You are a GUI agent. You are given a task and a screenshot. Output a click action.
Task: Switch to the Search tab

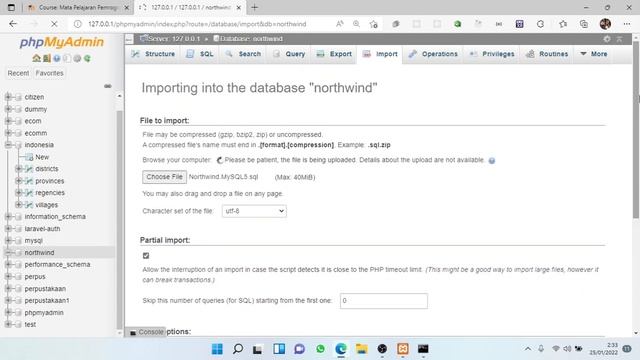point(243,54)
